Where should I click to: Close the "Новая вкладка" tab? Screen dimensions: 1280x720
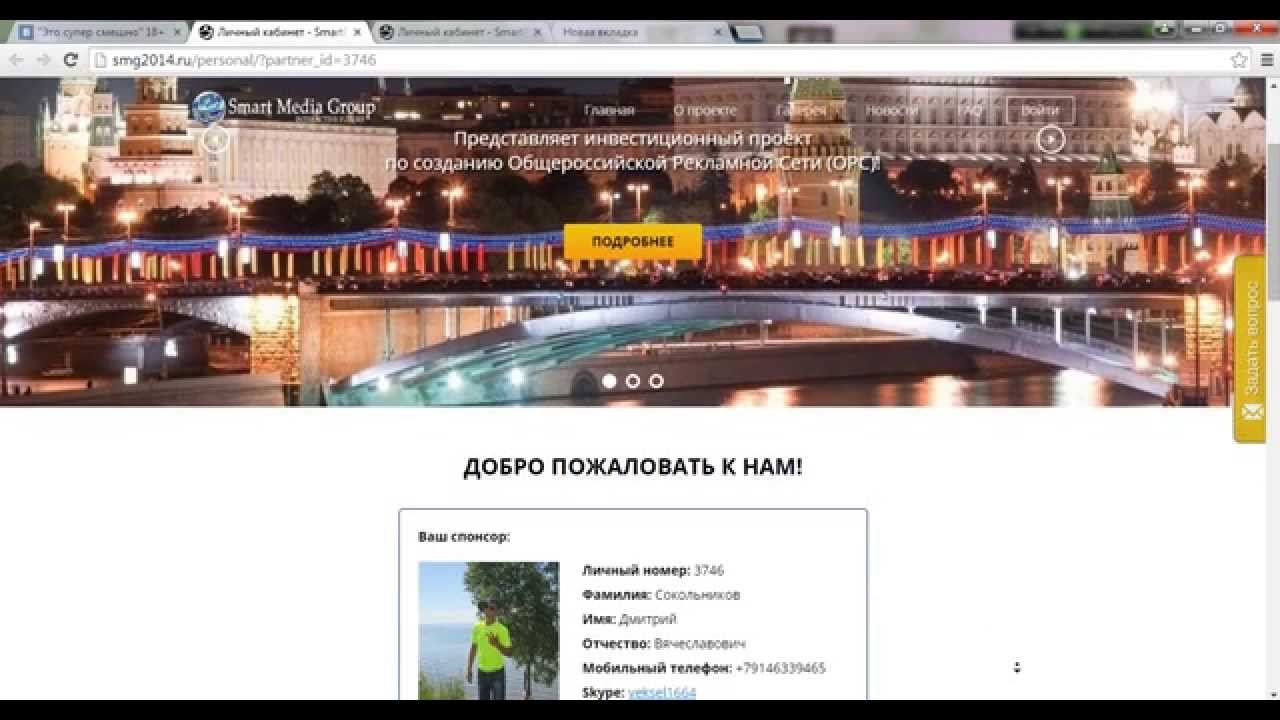point(717,32)
